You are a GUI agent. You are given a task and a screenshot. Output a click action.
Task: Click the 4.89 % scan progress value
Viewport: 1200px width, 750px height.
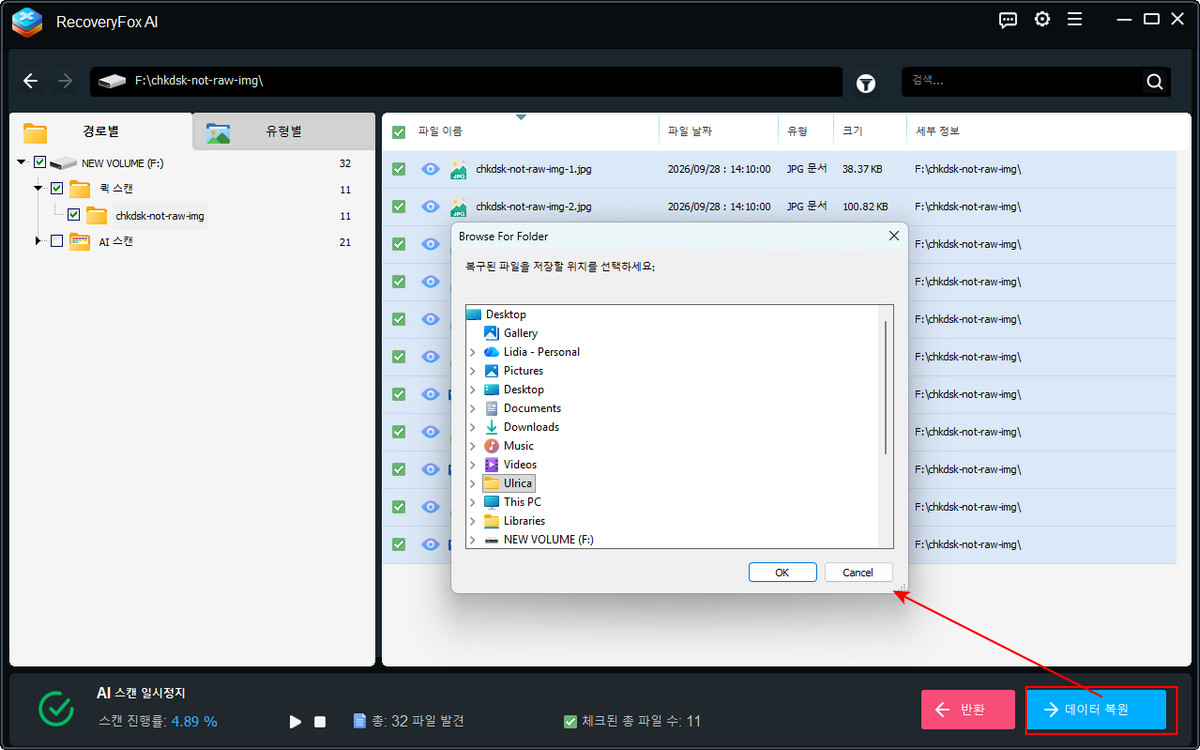point(194,721)
